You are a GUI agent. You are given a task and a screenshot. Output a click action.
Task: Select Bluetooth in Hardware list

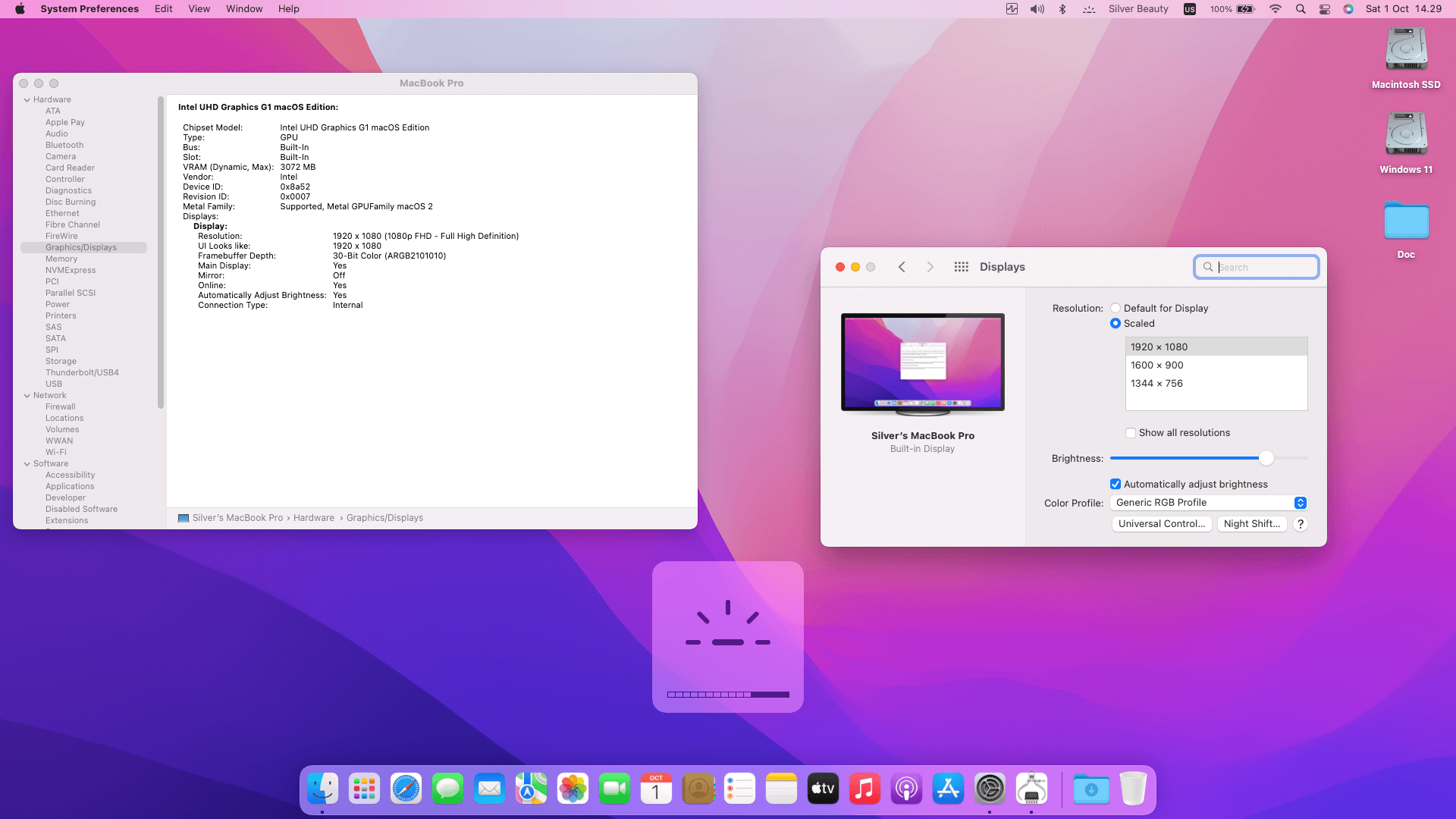tap(64, 146)
